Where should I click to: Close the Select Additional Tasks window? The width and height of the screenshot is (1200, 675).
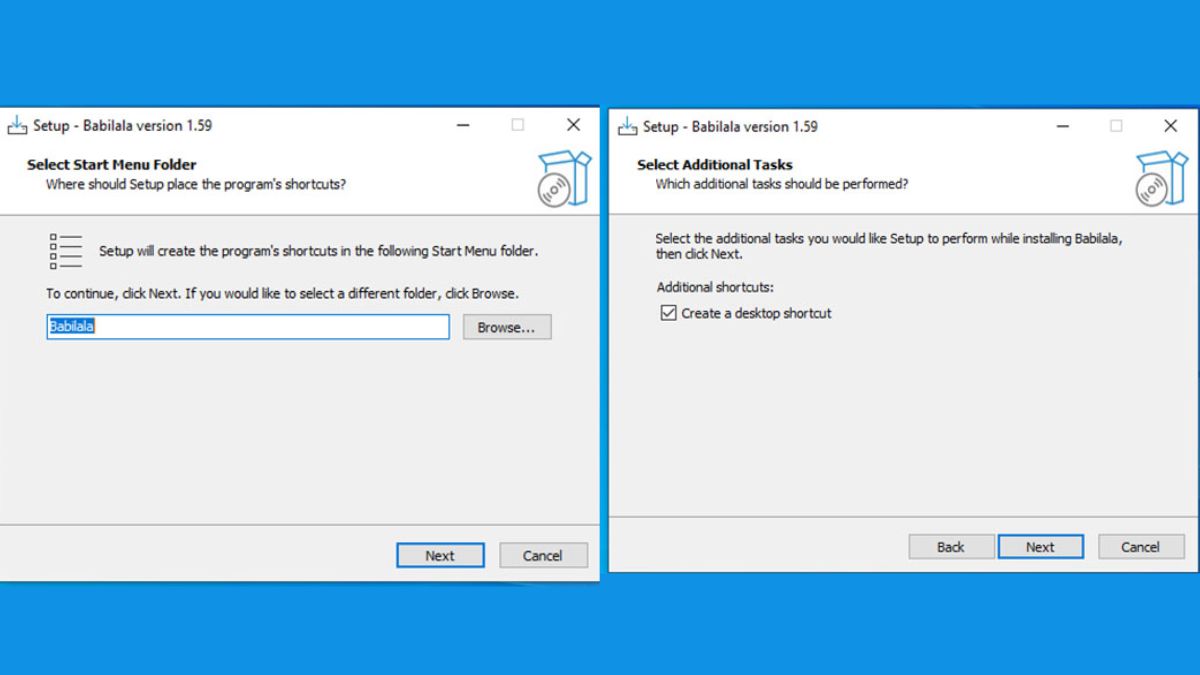point(1170,126)
